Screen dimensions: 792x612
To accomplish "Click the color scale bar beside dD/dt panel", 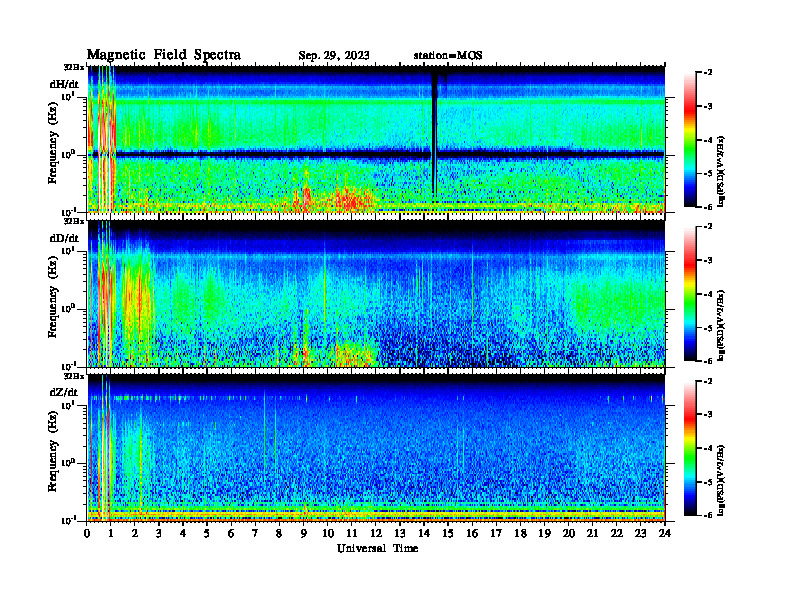I will (x=690, y=293).
